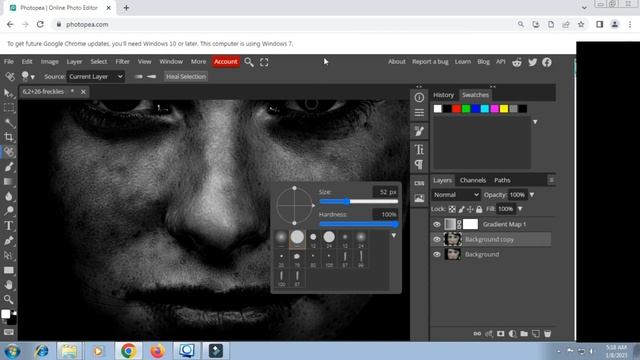Add raster mask icon
Screen dimensions: 640x360
click(500, 334)
